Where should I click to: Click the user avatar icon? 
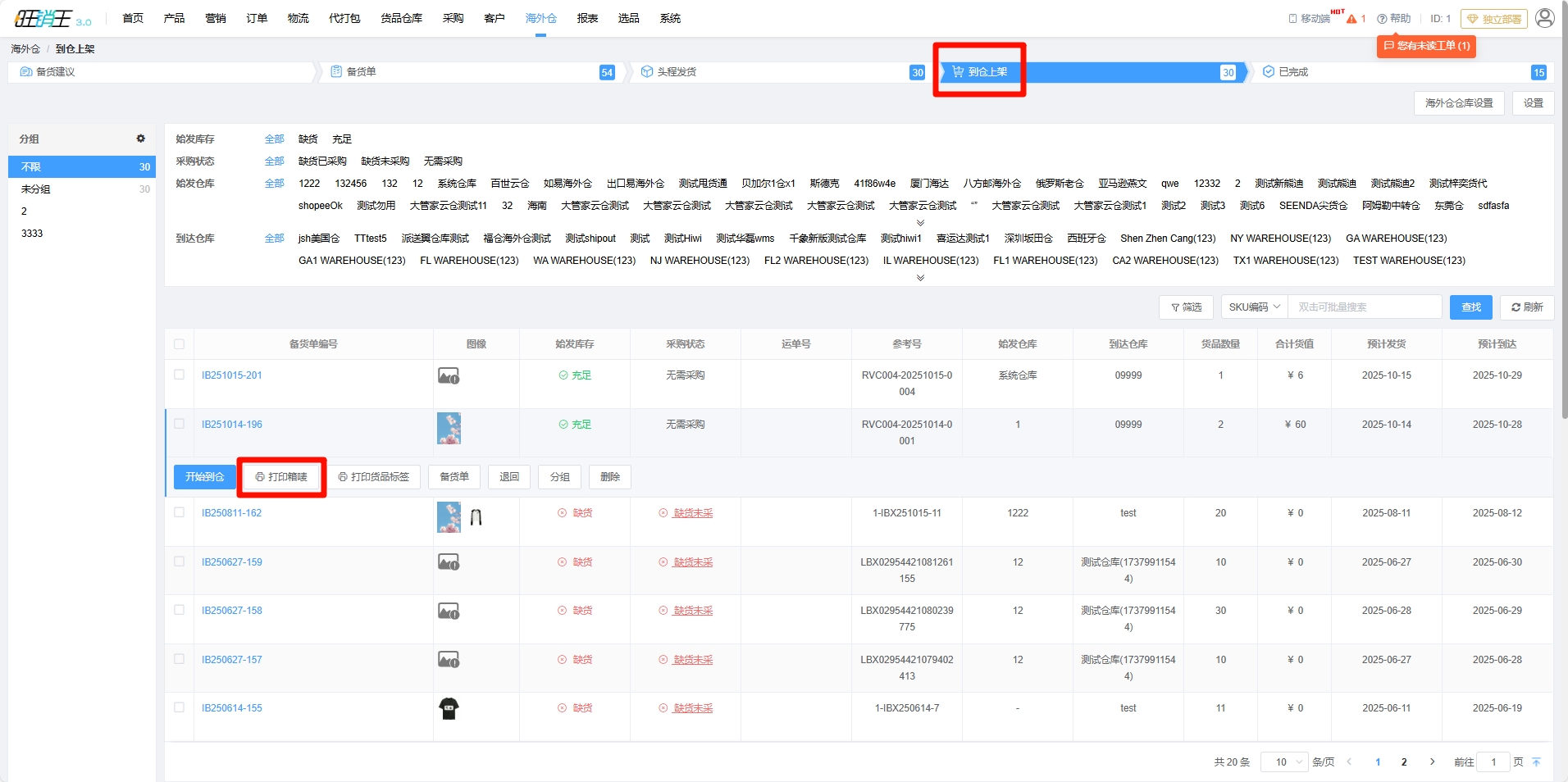coord(1544,18)
